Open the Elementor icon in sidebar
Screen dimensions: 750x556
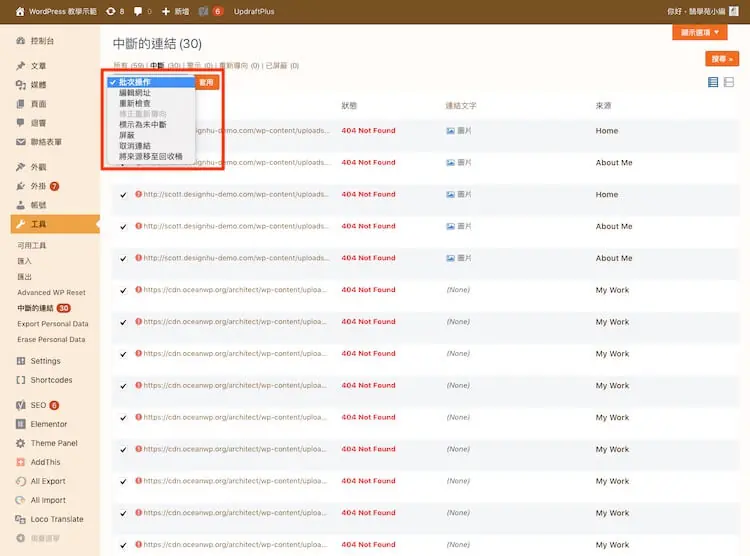[x=21, y=424]
